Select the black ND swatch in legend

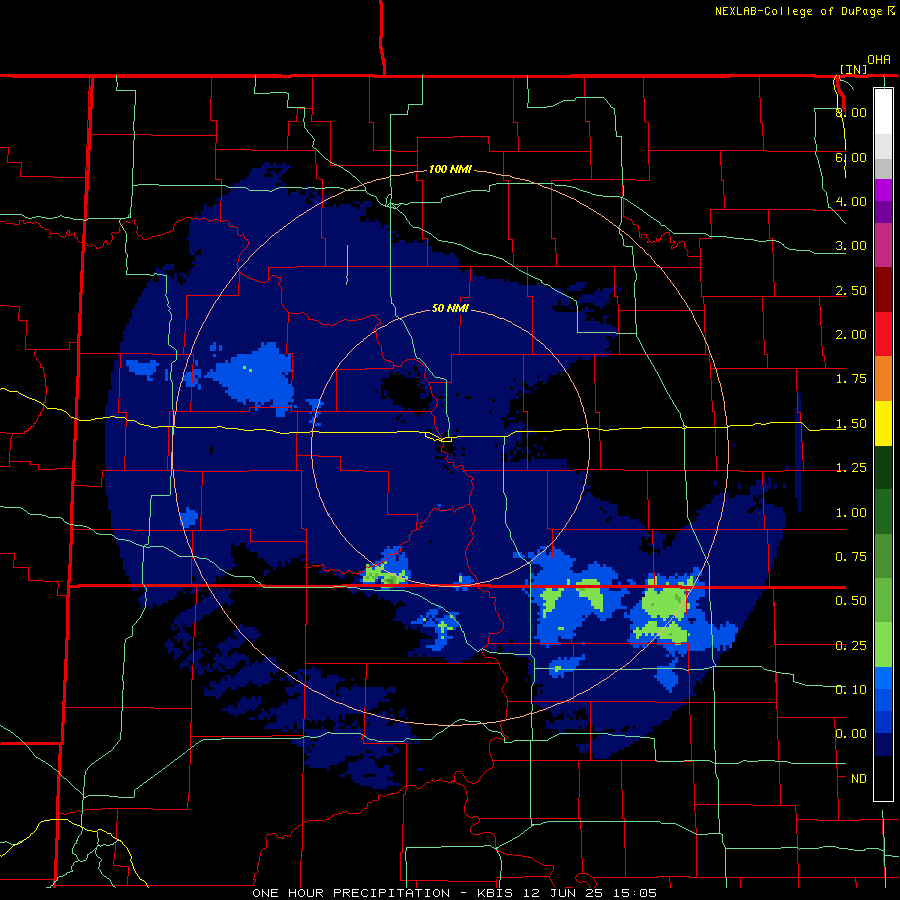[883, 778]
